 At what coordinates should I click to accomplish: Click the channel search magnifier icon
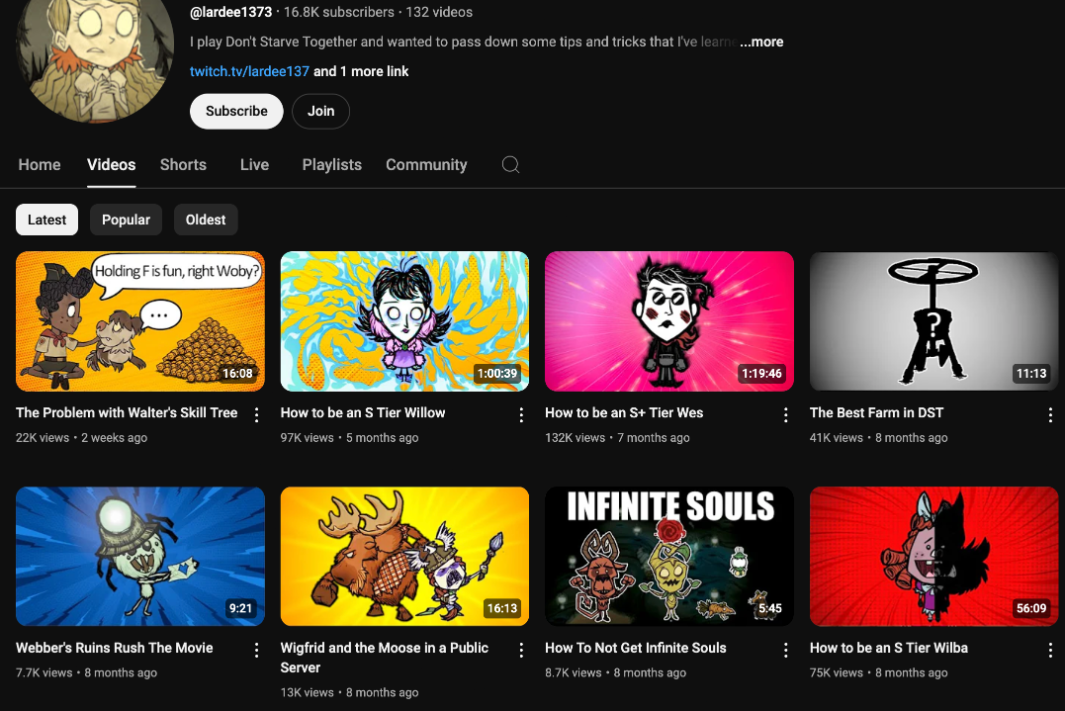[510, 165]
